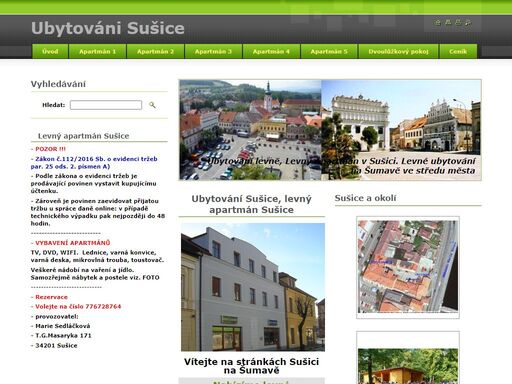Screen dimensions: 512x384
Task: Focus the Hledat search input field
Action: (106, 105)
